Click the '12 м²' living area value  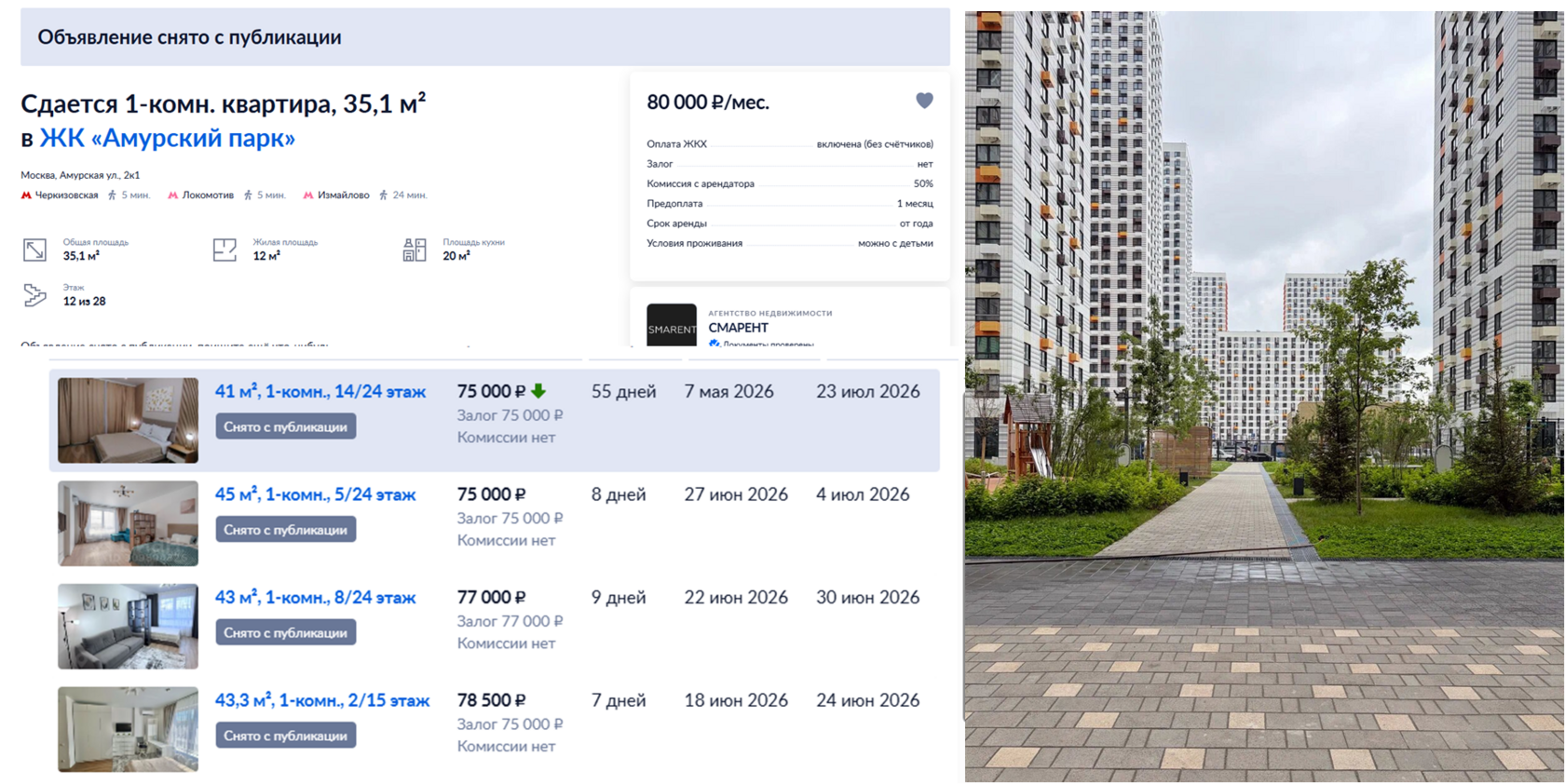(x=266, y=256)
